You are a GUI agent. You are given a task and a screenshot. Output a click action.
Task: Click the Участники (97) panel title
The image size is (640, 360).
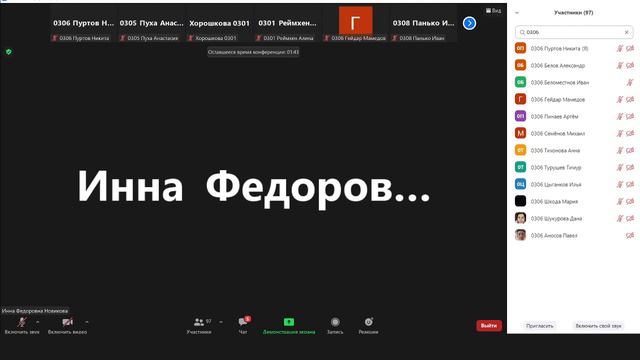point(573,13)
